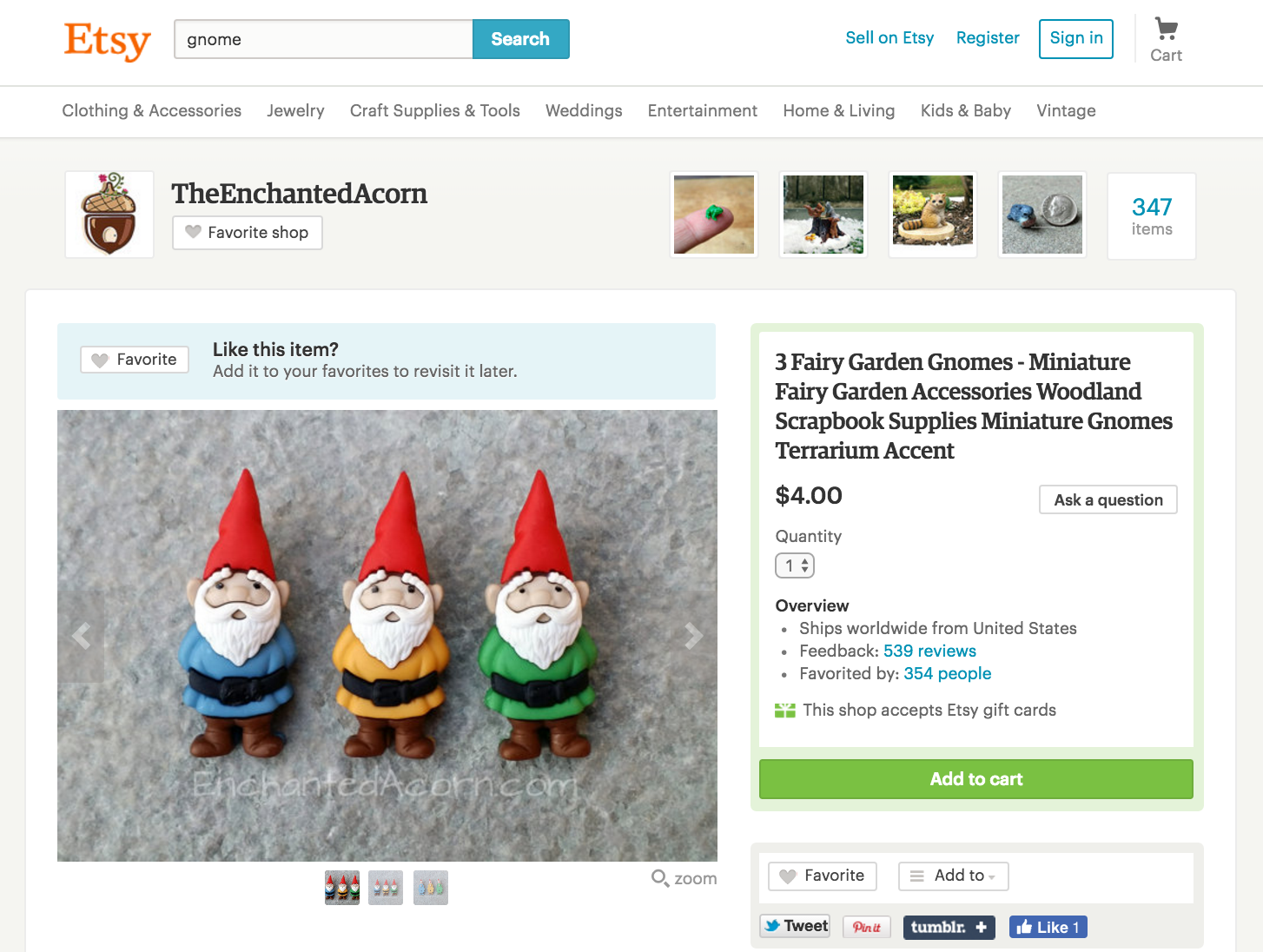Select the second gnome thumbnail below photo

[386, 888]
